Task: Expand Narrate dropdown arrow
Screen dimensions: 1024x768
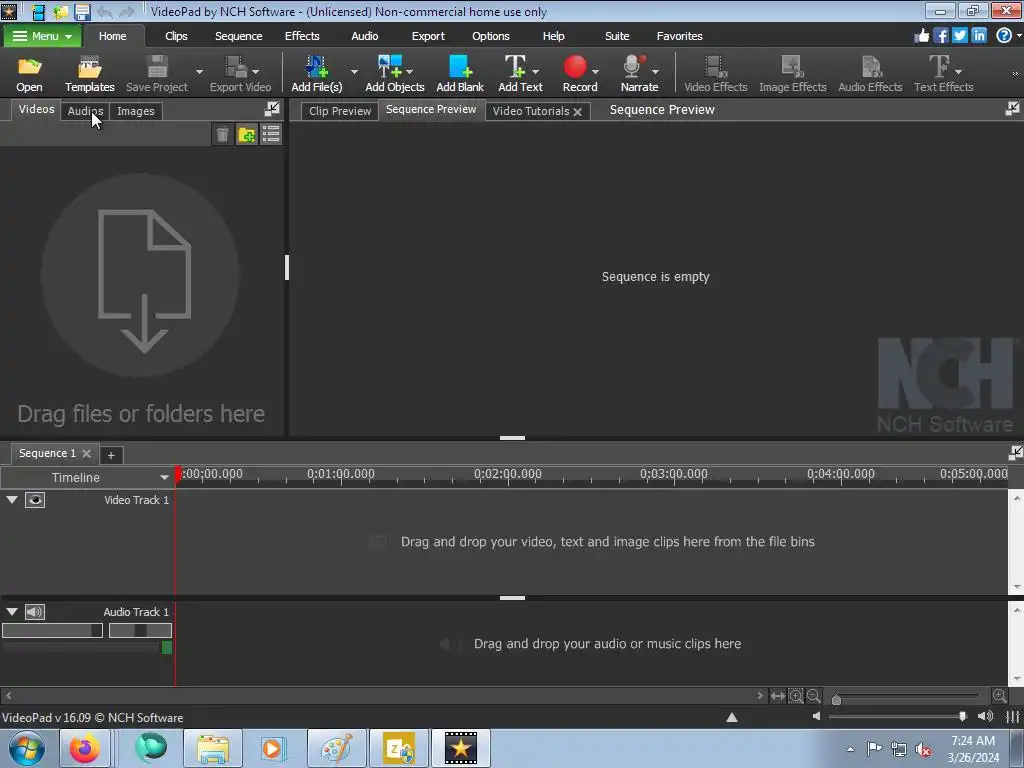Action: pyautogui.click(x=655, y=71)
